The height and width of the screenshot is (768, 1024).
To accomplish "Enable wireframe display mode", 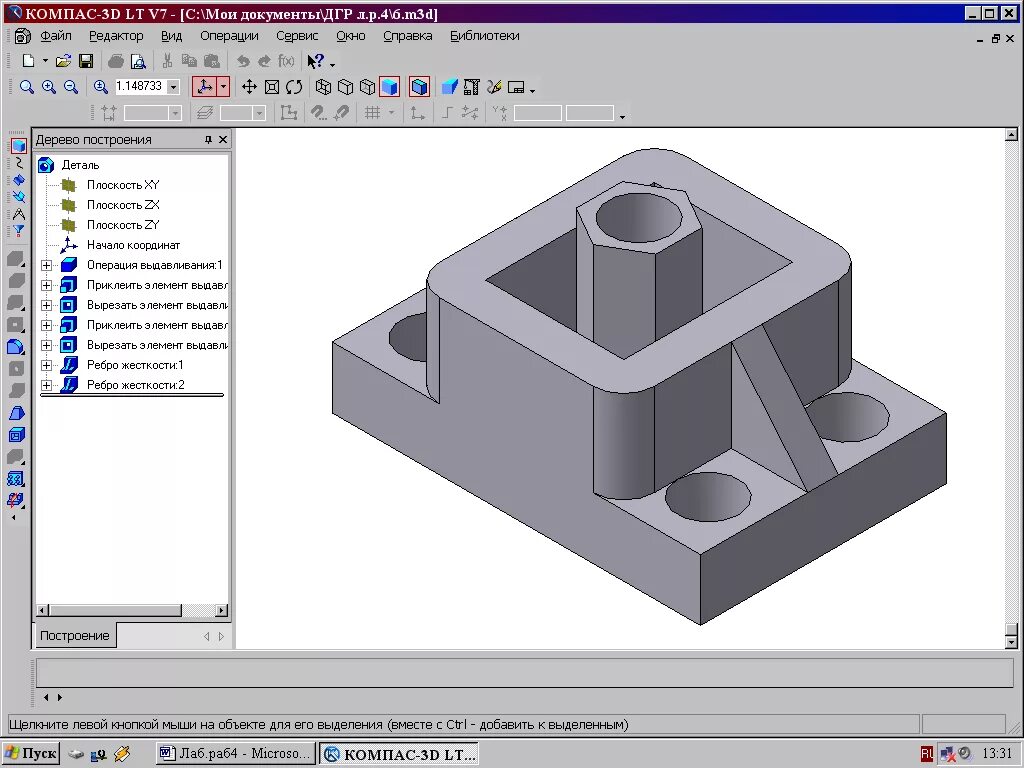I will (x=323, y=87).
